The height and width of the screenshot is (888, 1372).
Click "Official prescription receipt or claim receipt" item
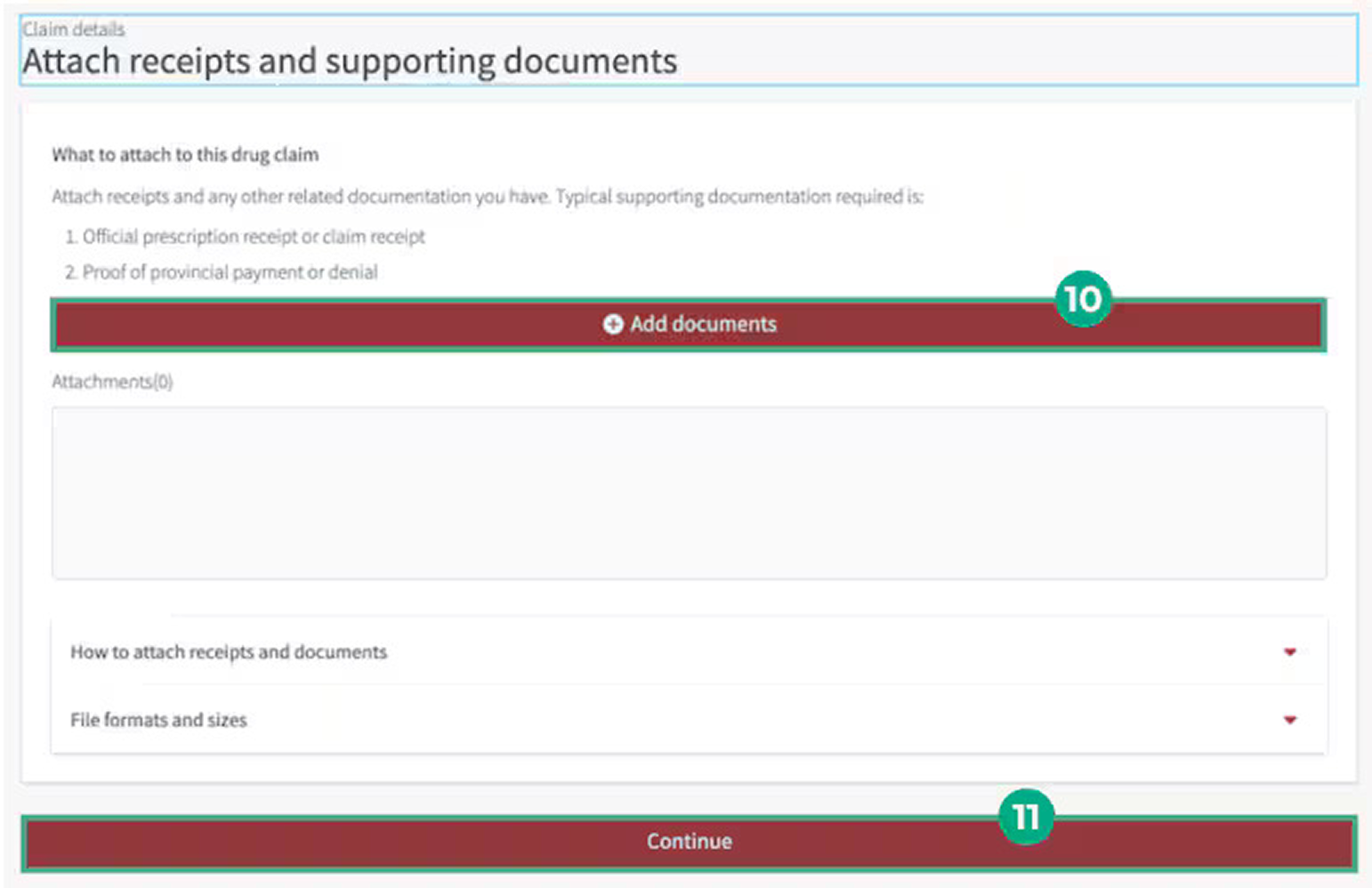pos(254,237)
